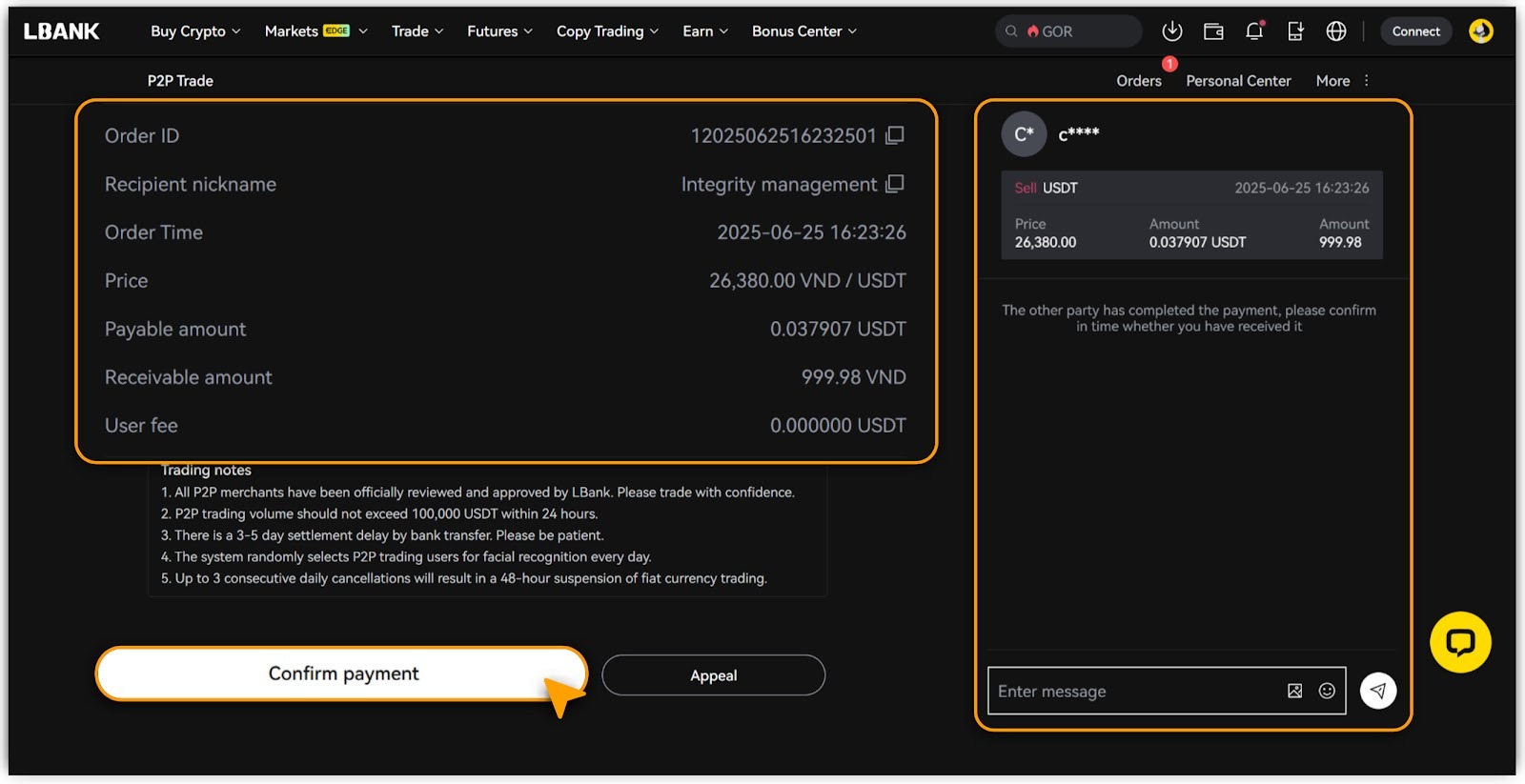Open the yellow live support chat bubble
This screenshot has width=1525, height=784.
click(x=1460, y=642)
